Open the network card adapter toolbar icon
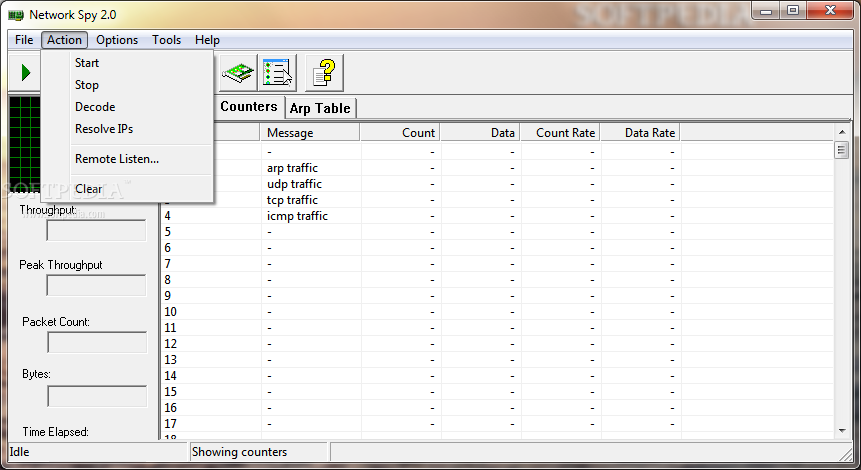The image size is (861, 470). (238, 72)
